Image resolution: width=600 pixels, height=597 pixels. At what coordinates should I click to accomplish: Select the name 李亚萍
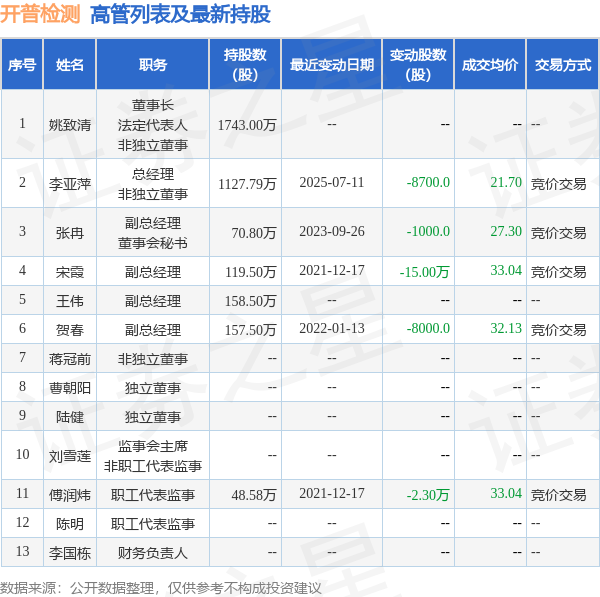coord(70,184)
